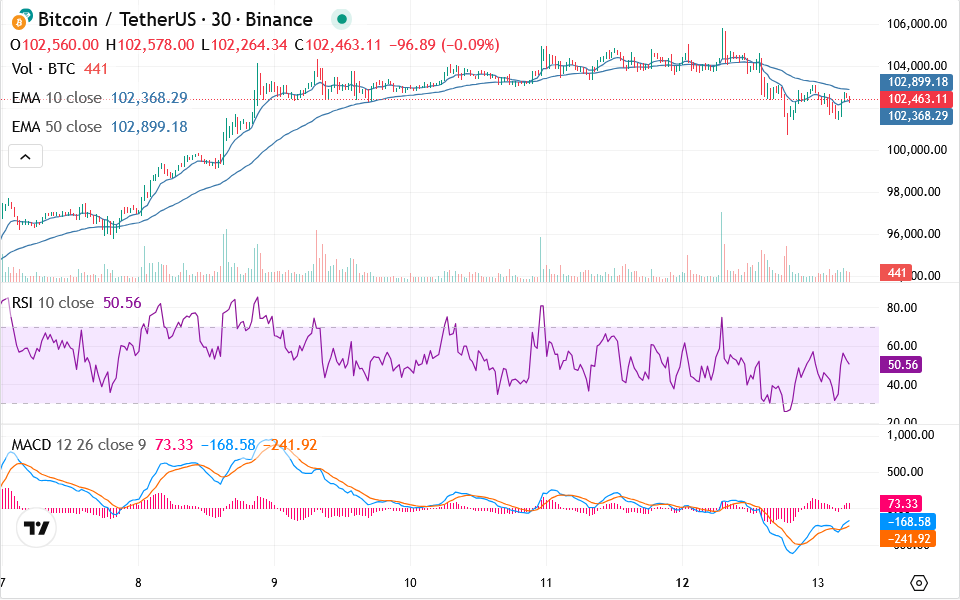Click date 9 on the time axis
960x600 pixels.
click(x=274, y=583)
